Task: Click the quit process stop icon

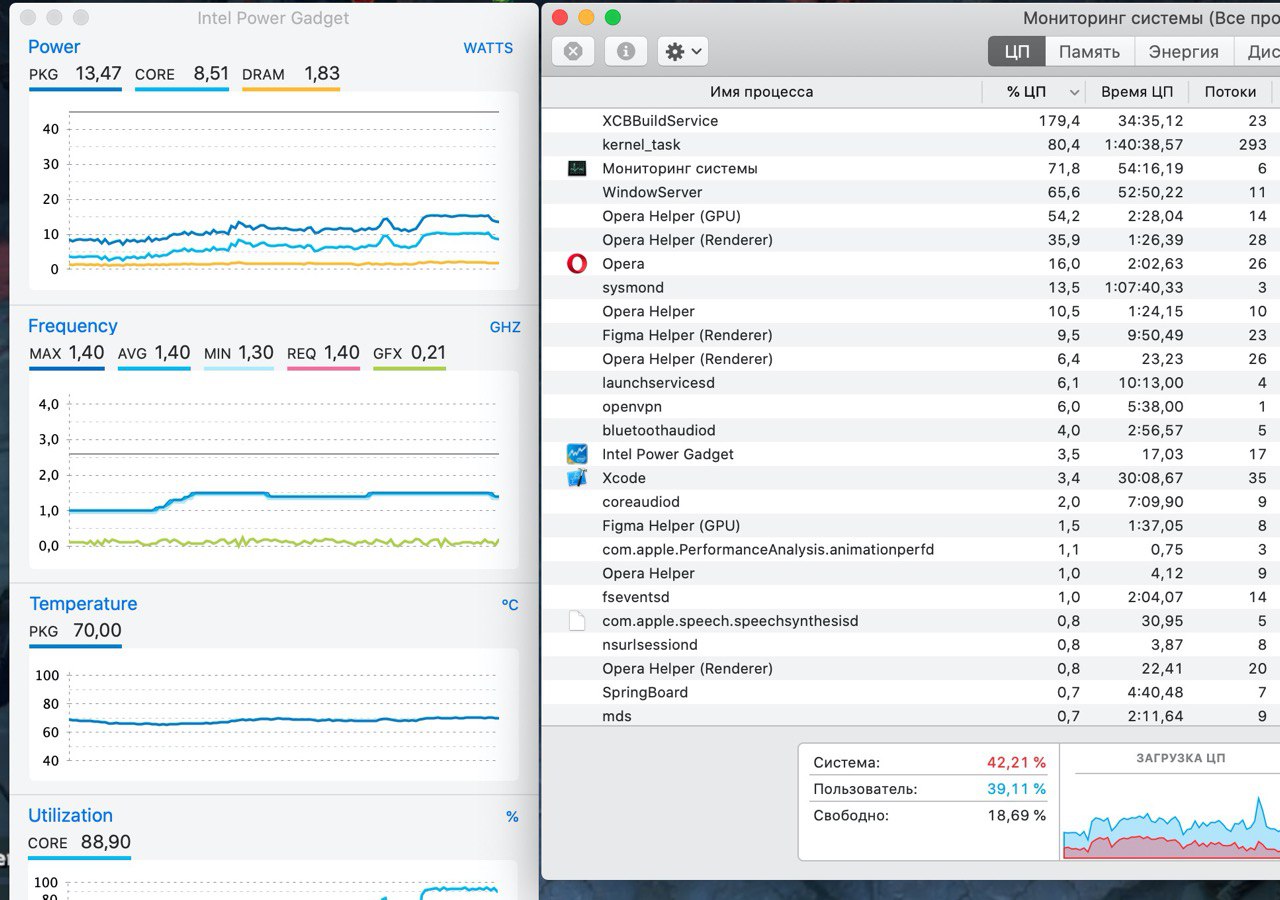Action: 573,51
